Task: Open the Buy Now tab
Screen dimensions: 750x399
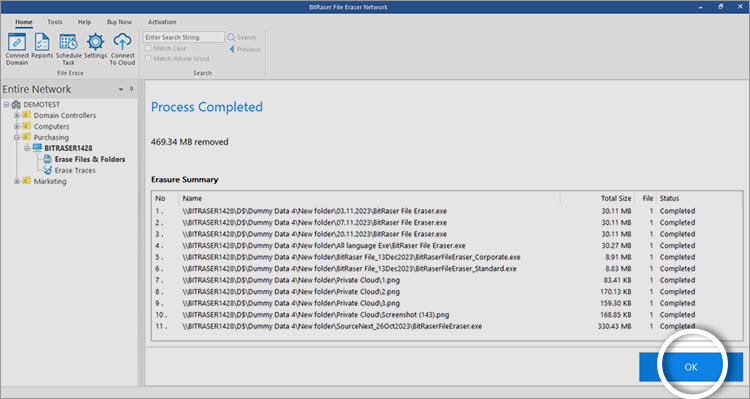Action: tap(119, 22)
